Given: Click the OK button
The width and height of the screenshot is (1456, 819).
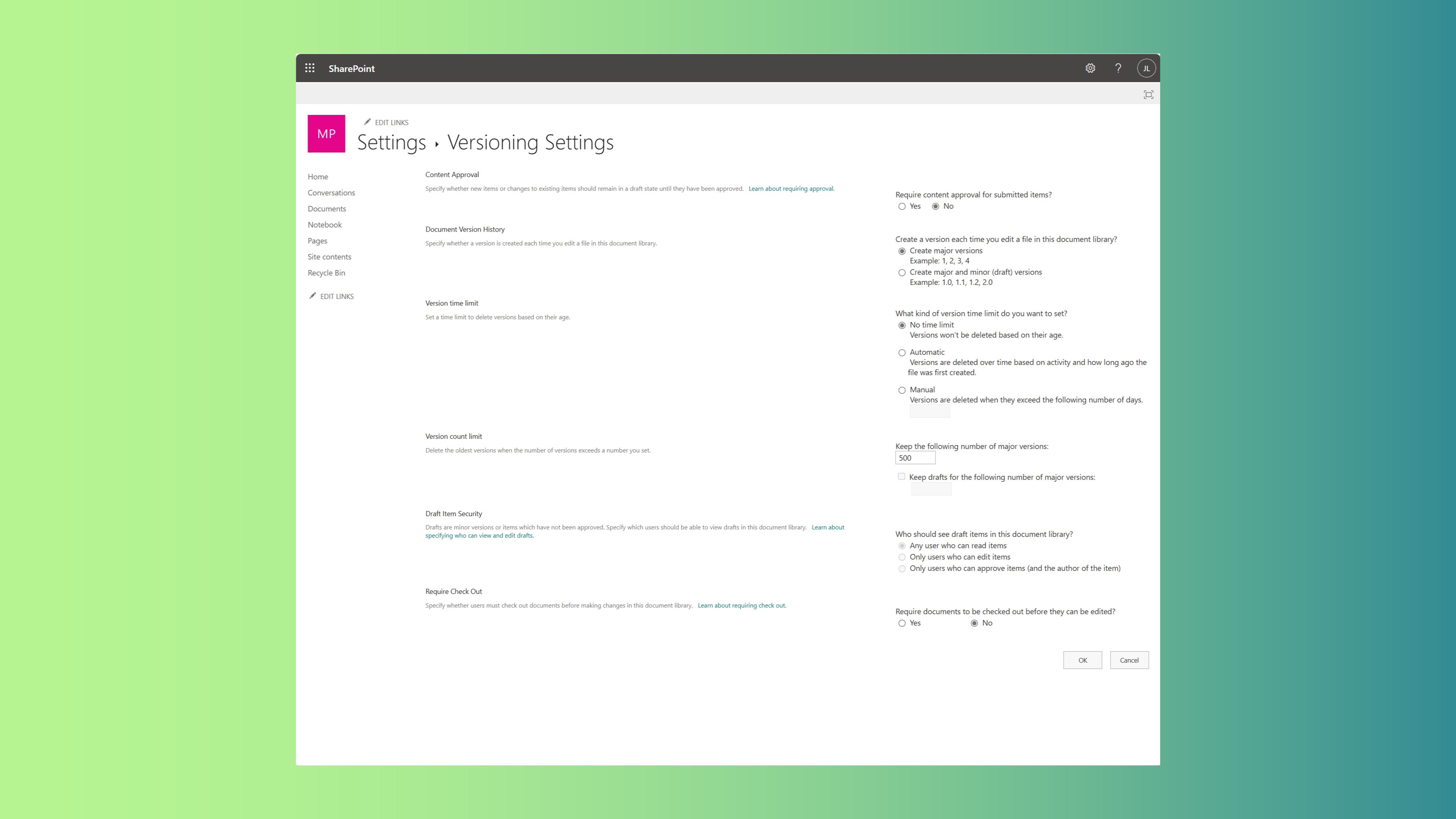Looking at the screenshot, I should tap(1082, 660).
